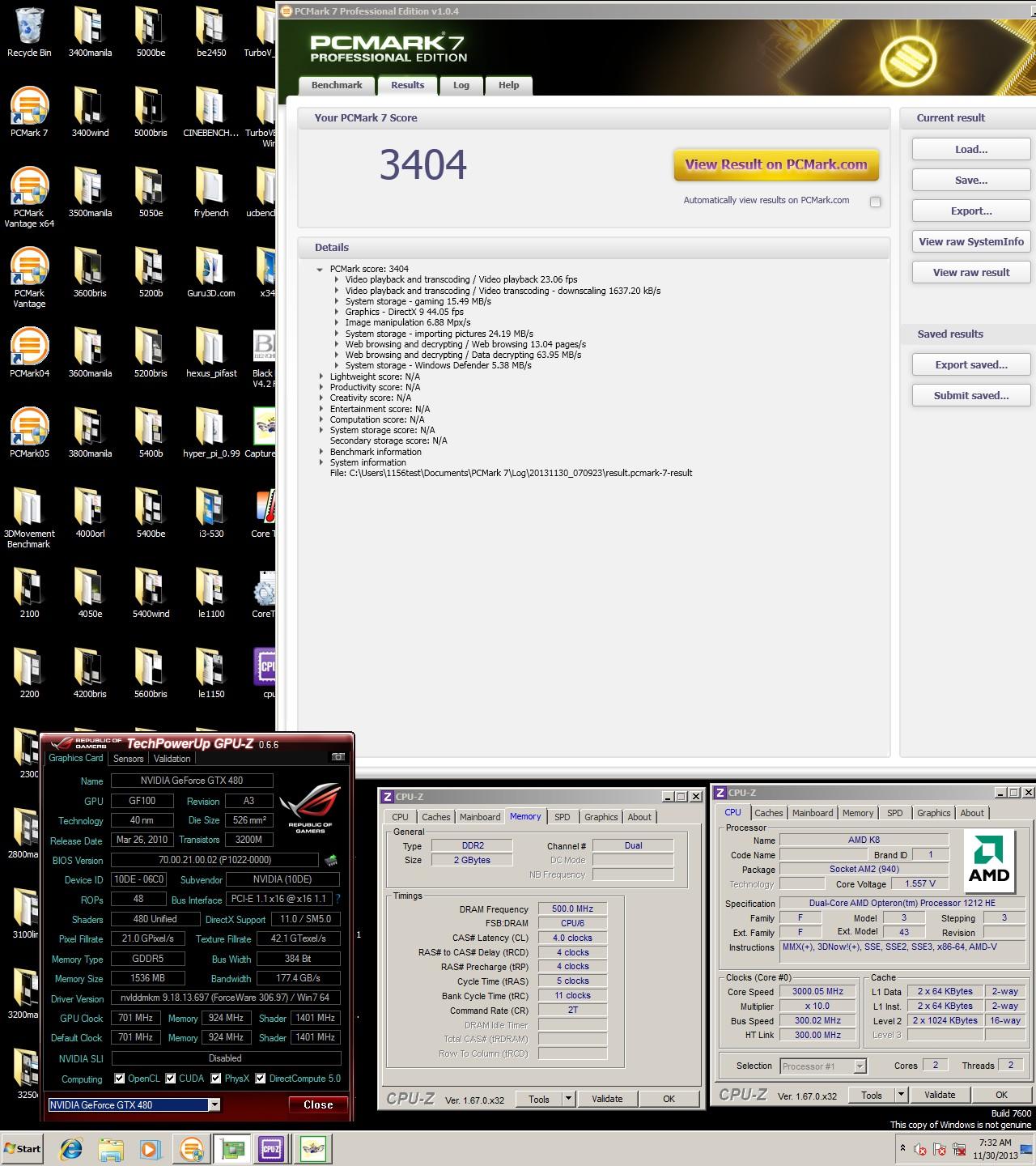
Task: Open the i3-530 folder
Action: pos(210,513)
